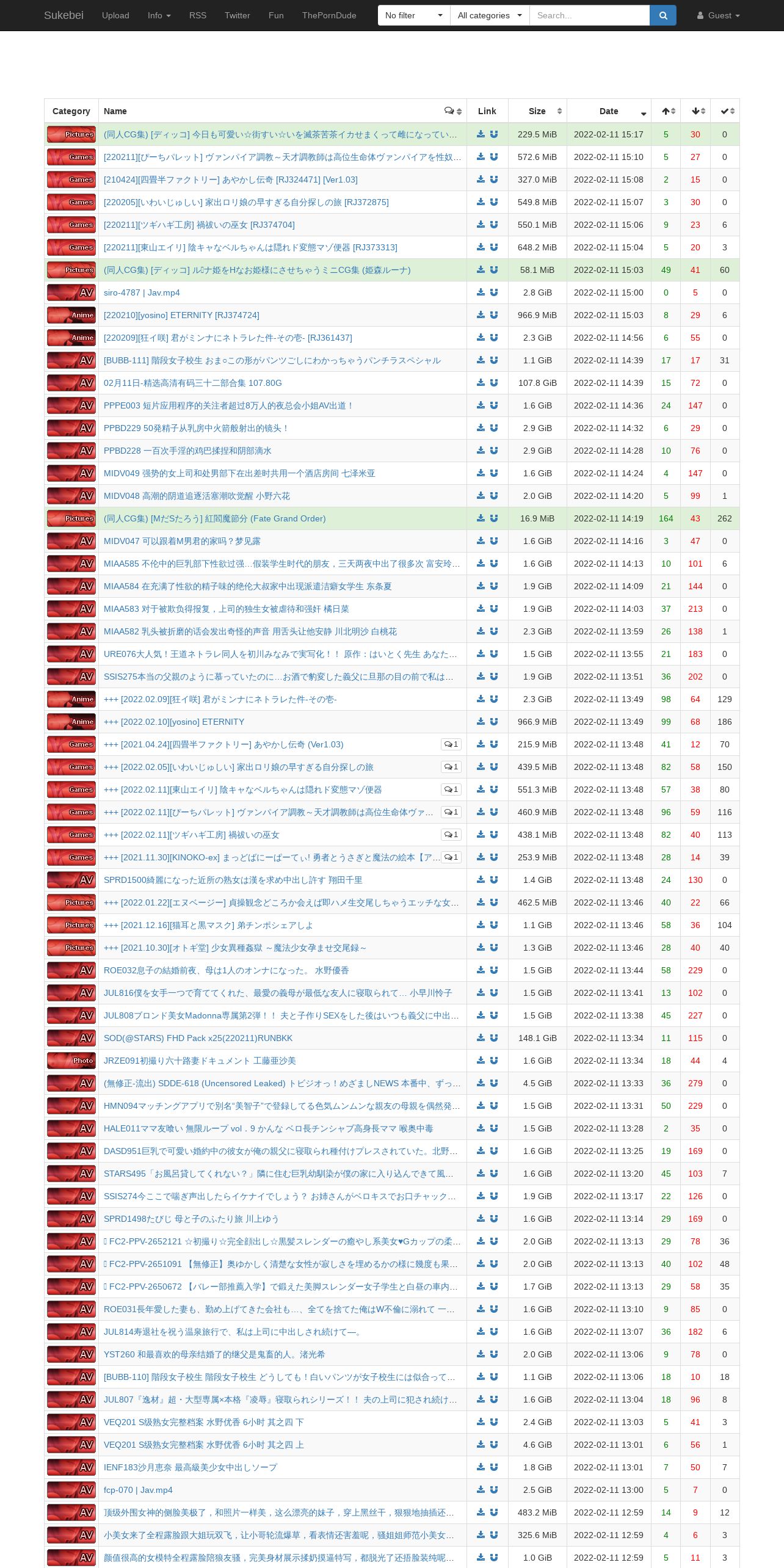This screenshot has height=1568, width=784.
Task: Click the Link column header
Action: coord(487,111)
